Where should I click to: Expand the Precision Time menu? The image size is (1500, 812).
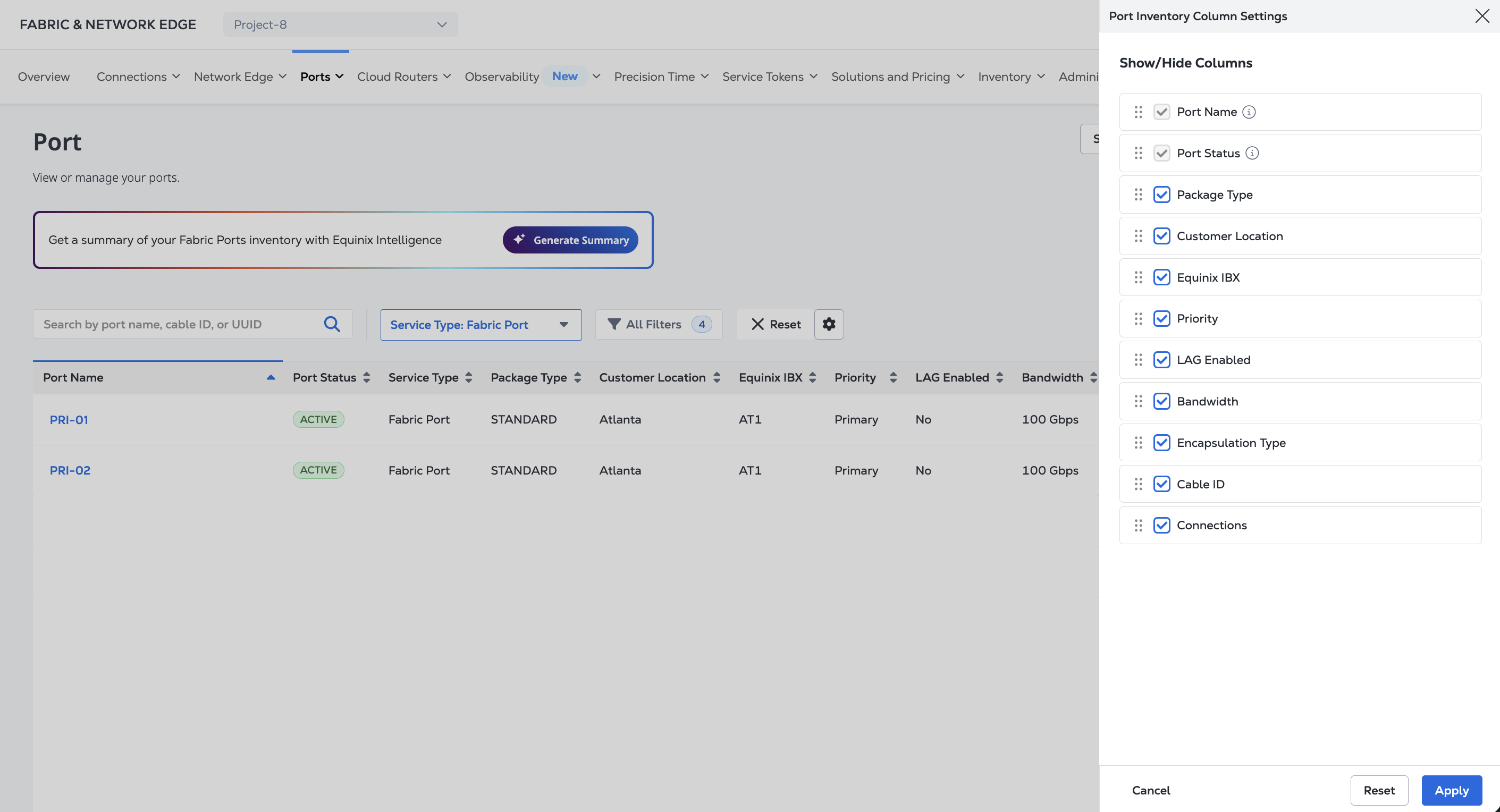pos(661,76)
